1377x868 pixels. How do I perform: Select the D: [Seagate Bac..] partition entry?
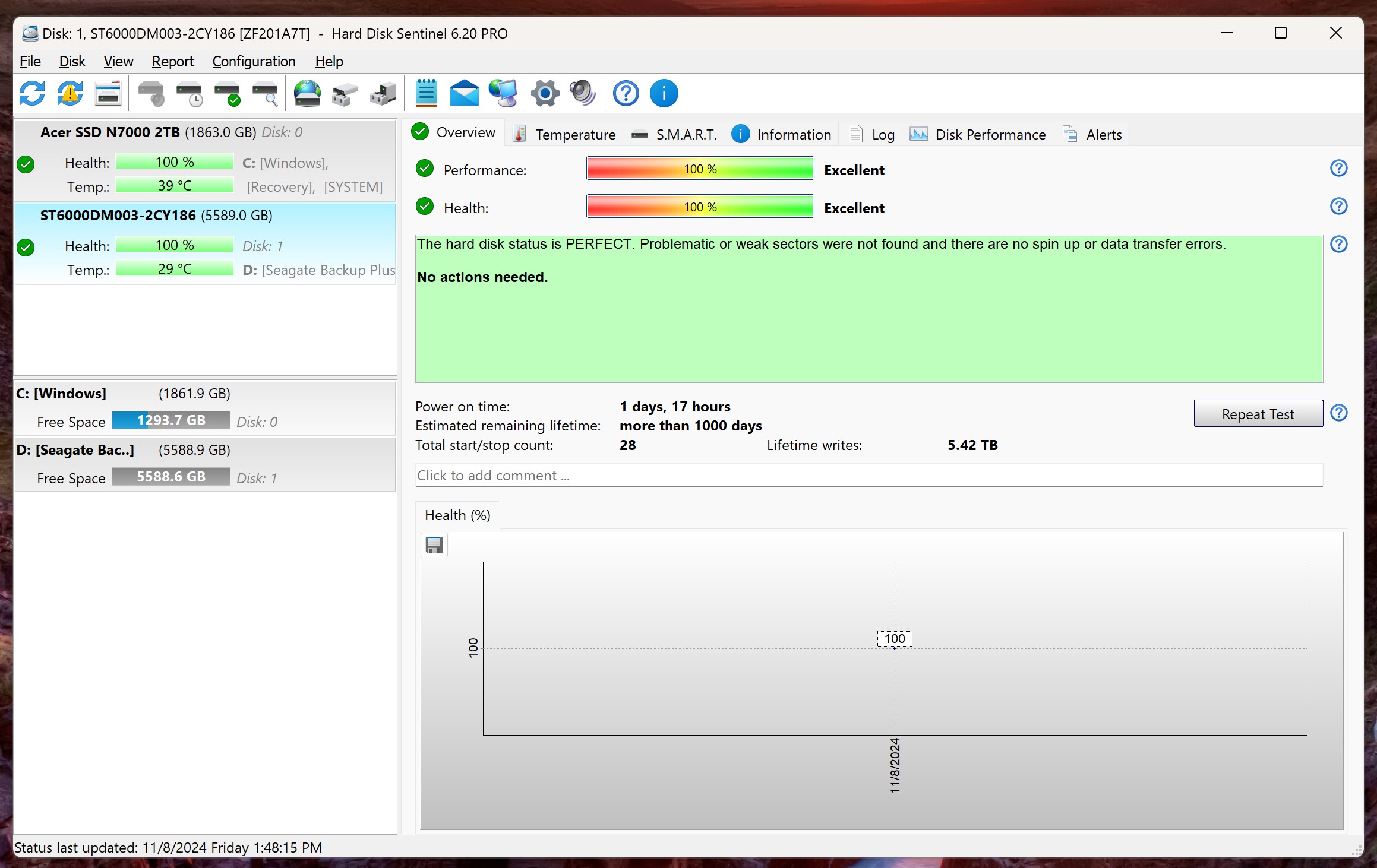click(x=205, y=464)
